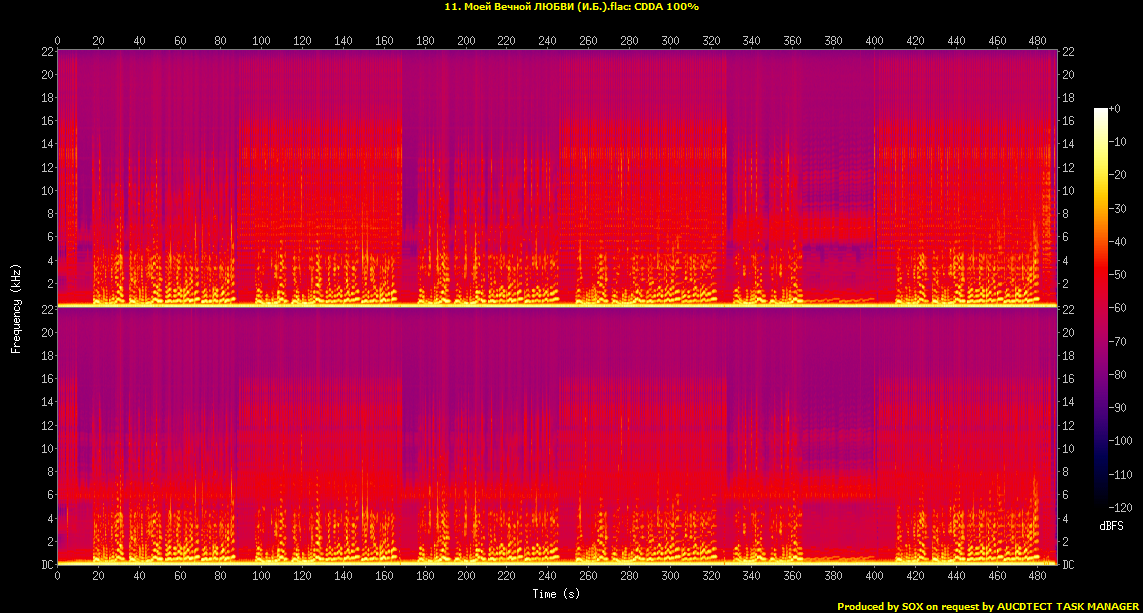This screenshot has width=1143, height=613.
Task: Click the file title text at top
Action: click(x=571, y=7)
